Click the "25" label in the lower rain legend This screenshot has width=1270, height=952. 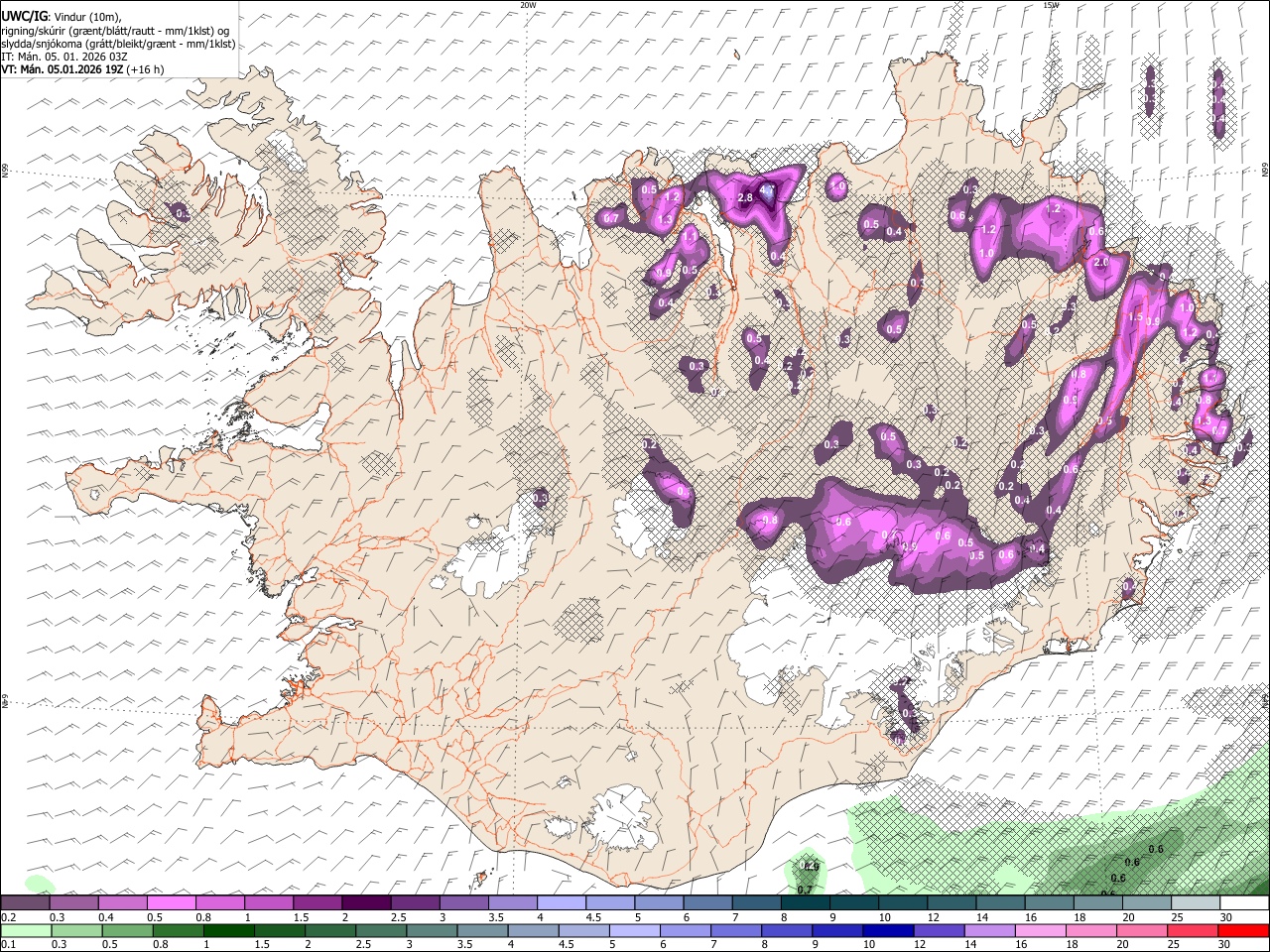click(1176, 944)
